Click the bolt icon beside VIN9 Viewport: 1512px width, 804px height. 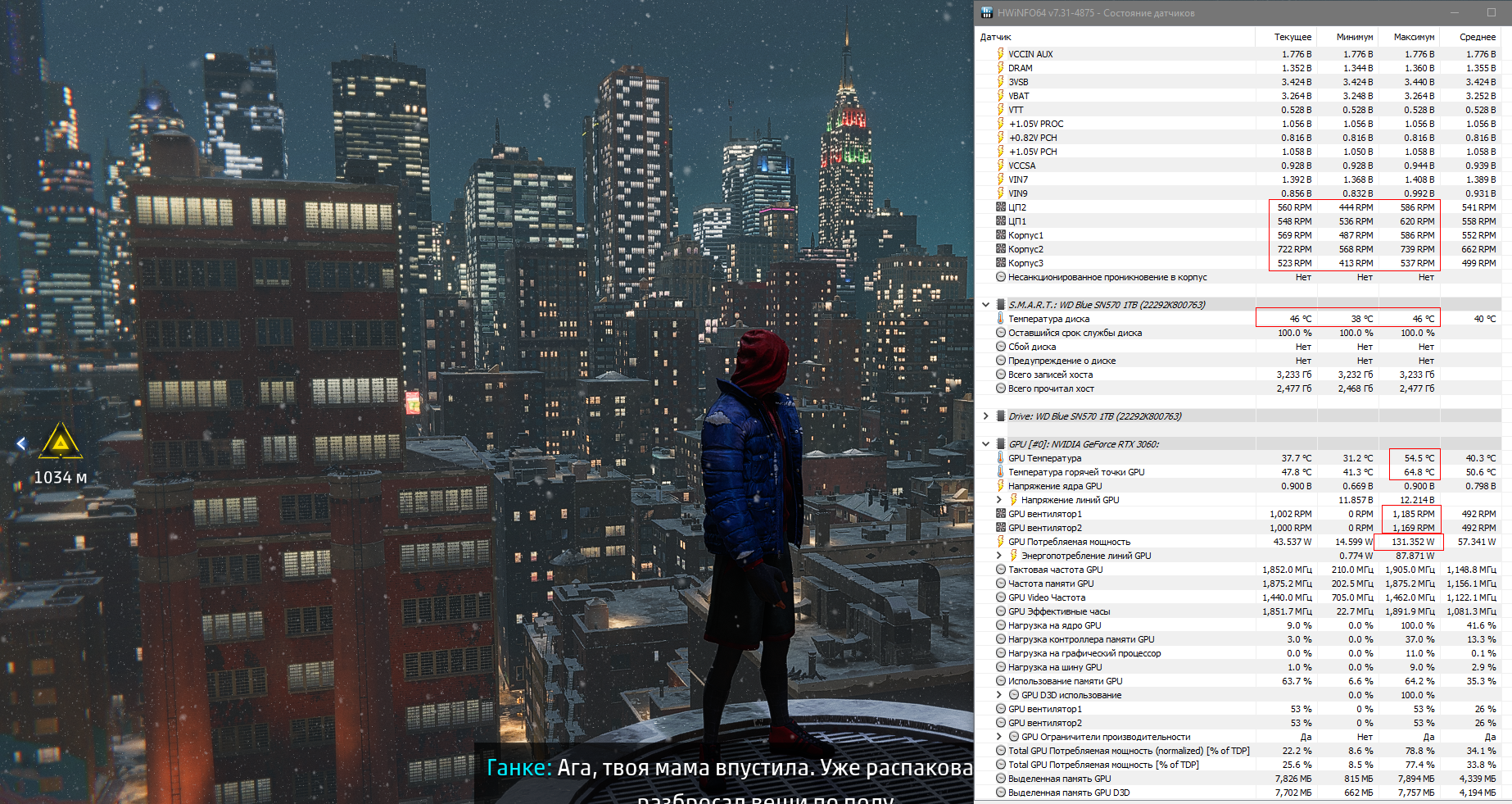tap(1000, 193)
